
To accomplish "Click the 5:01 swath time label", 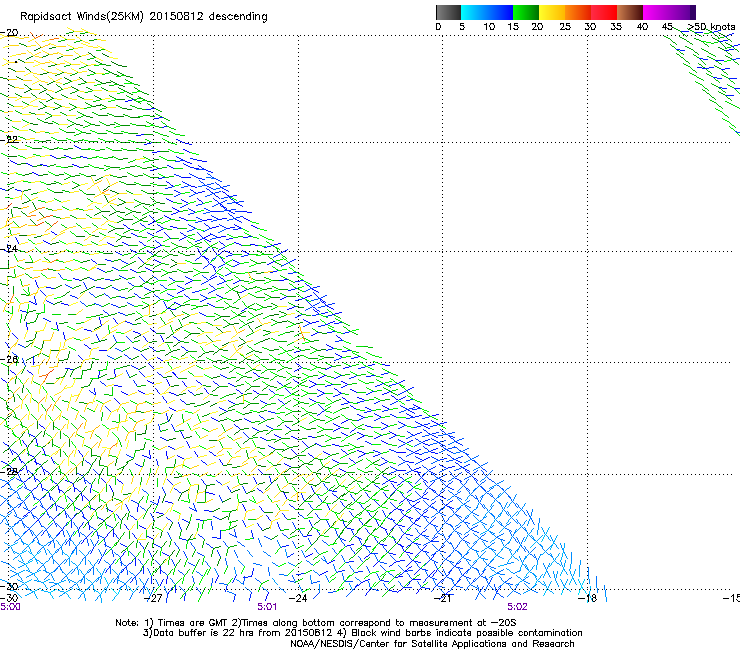I will pyautogui.click(x=267, y=607).
